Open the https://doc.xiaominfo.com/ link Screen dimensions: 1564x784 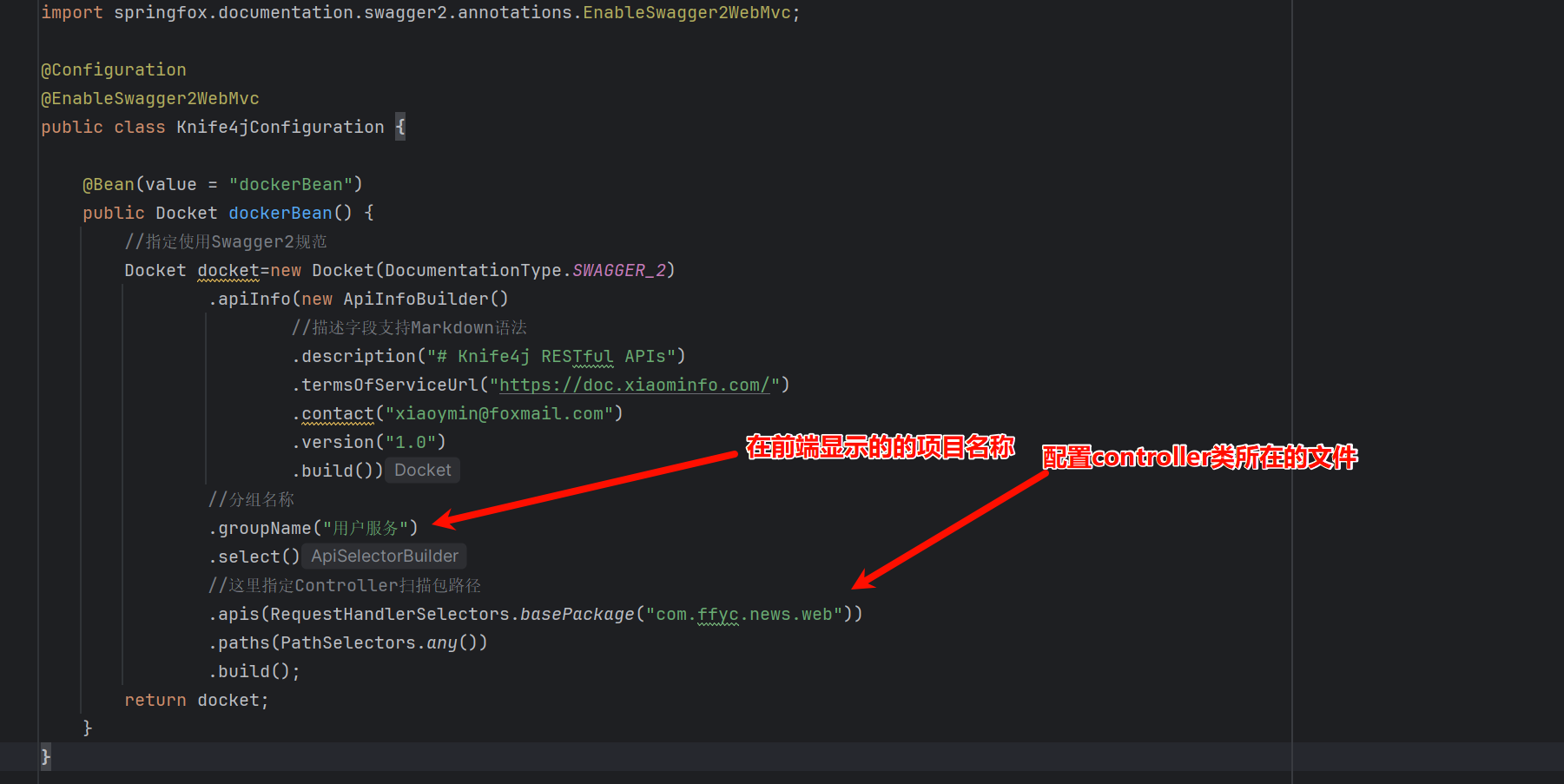click(635, 385)
